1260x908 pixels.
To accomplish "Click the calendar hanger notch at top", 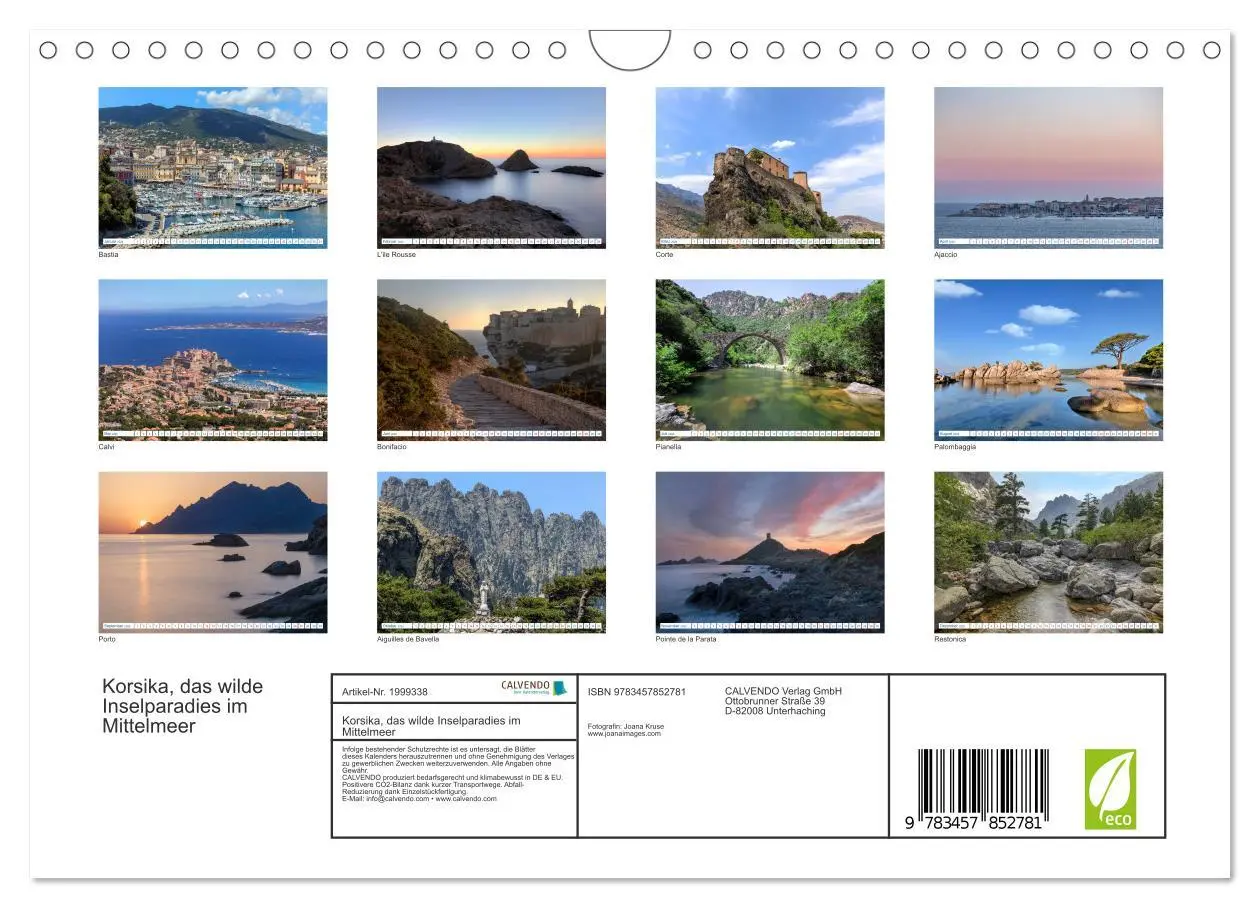I will [630, 50].
